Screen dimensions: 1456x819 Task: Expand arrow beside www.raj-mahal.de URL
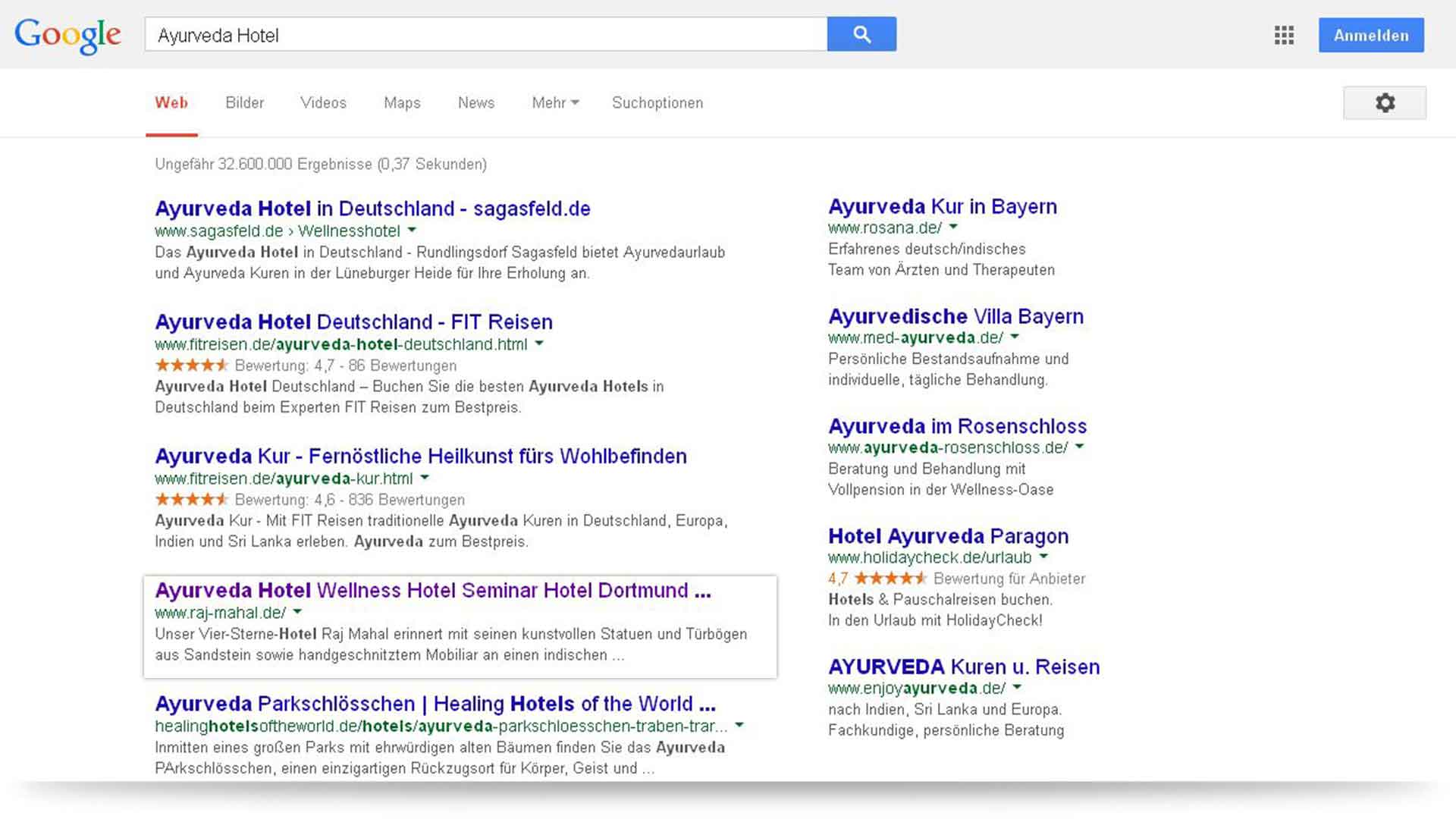(297, 612)
